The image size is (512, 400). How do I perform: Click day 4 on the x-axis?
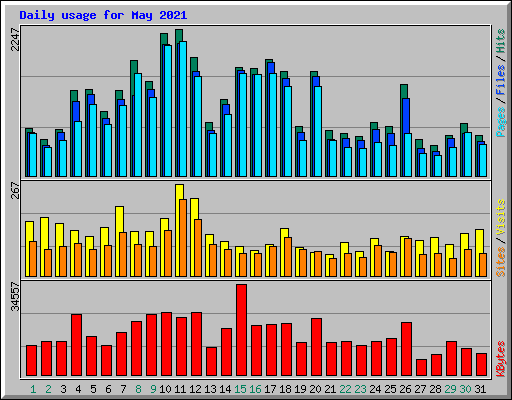click(78, 389)
